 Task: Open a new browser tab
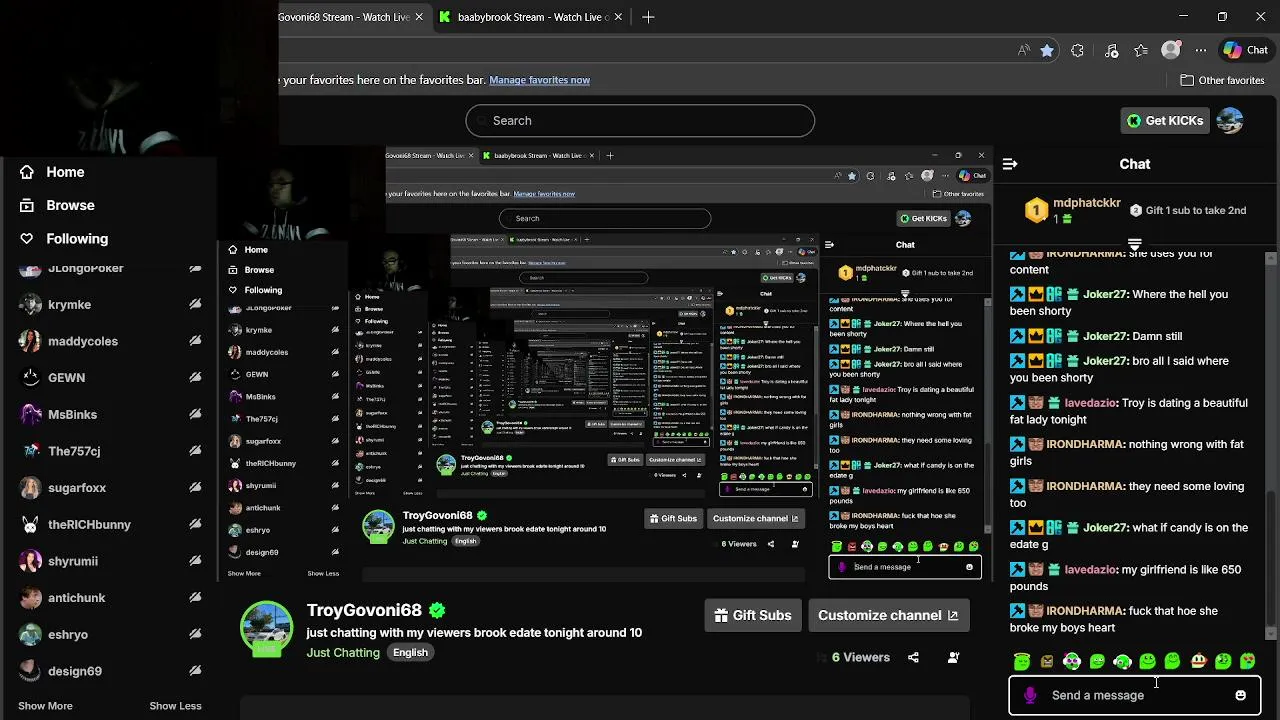tap(648, 17)
